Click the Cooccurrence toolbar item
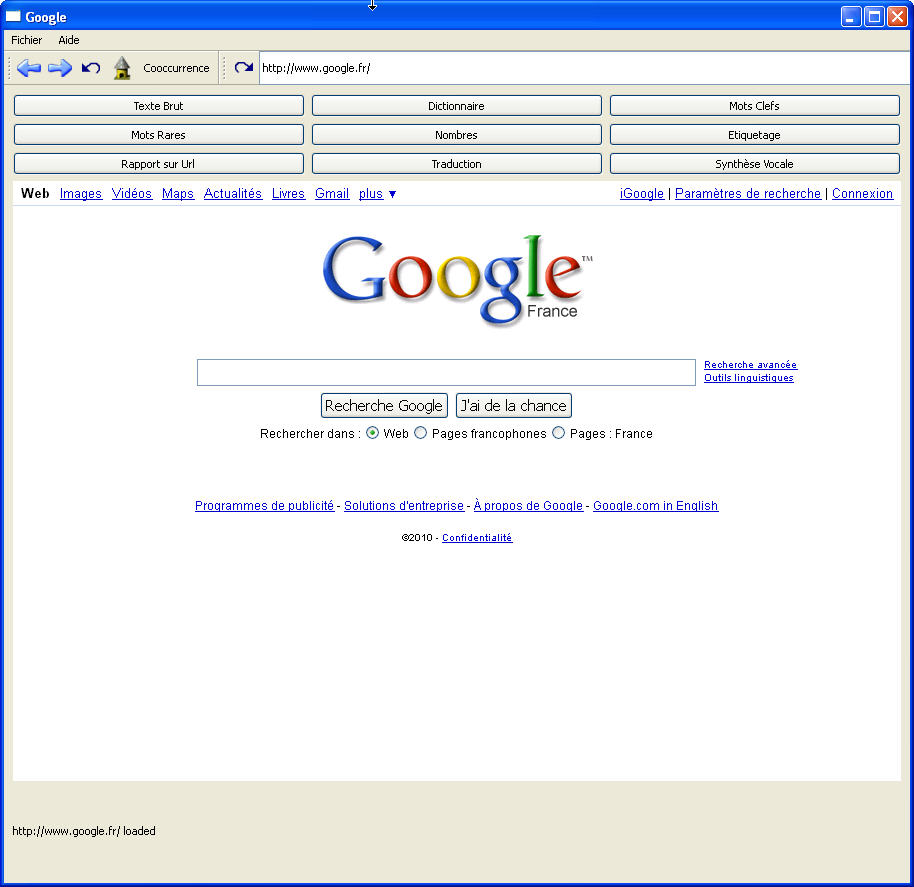 (176, 68)
